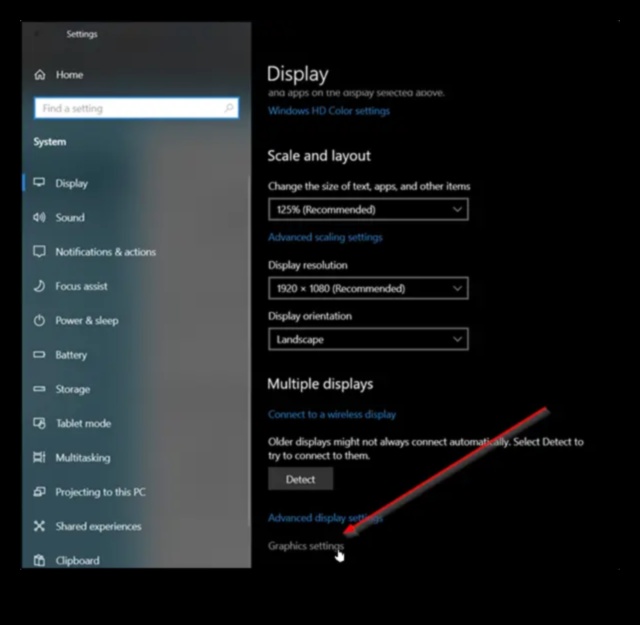Viewport: 640px width, 625px height.
Task: Go to Tablet mode settings
Action: pos(82,423)
